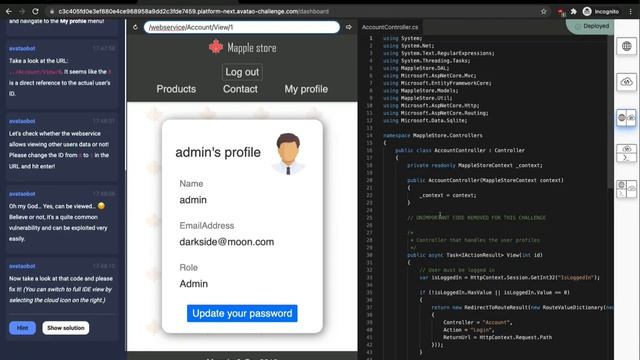640x360 pixels.
Task: Go back with browser back arrow
Action: (x=9, y=11)
